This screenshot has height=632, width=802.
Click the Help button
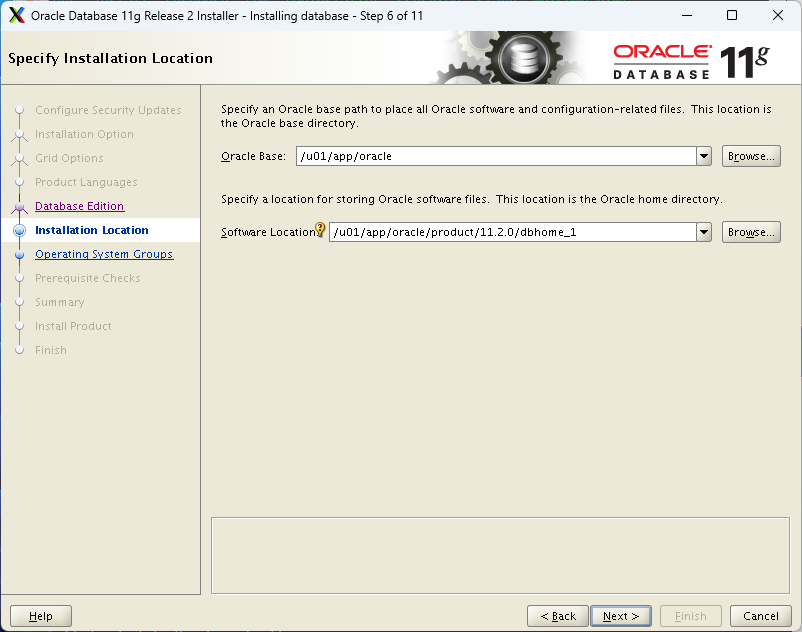[41, 616]
